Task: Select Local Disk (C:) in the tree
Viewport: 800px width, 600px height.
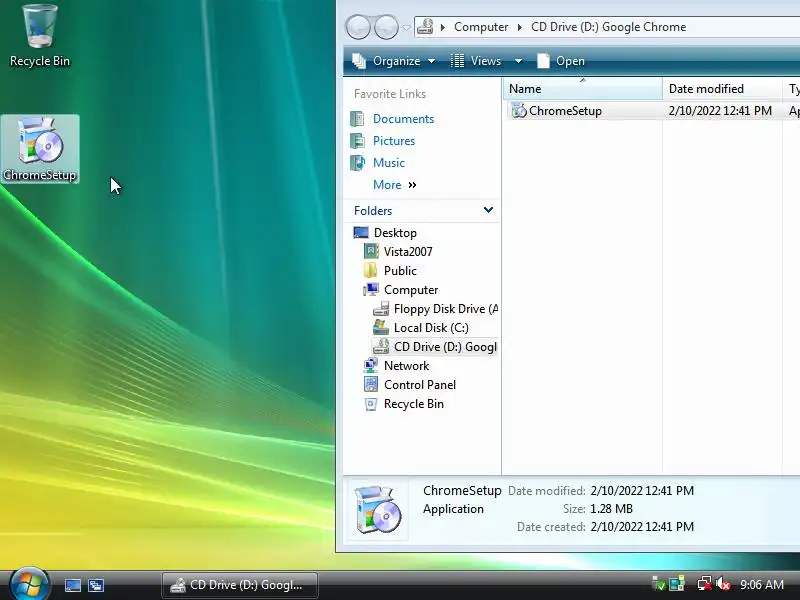Action: (x=431, y=328)
